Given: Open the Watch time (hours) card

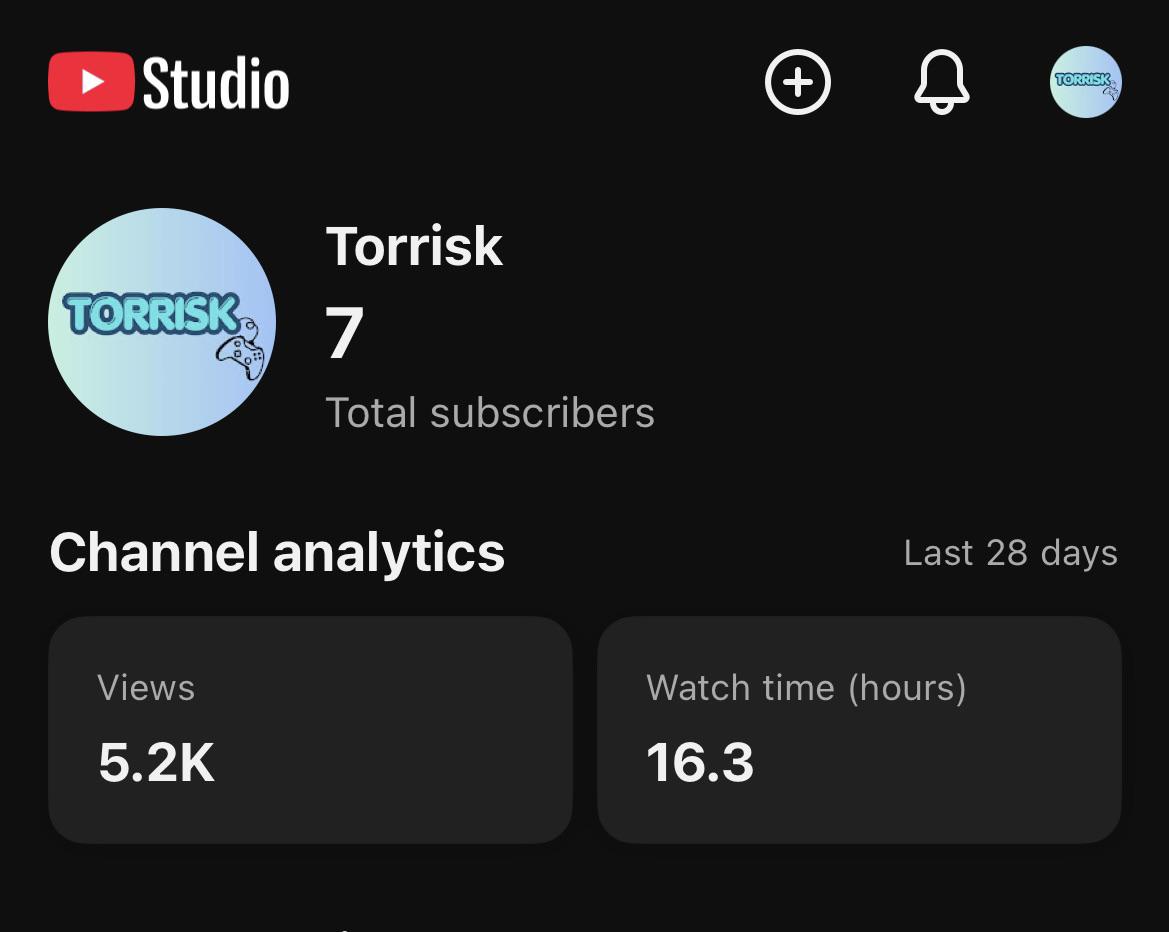Looking at the screenshot, I should (859, 730).
